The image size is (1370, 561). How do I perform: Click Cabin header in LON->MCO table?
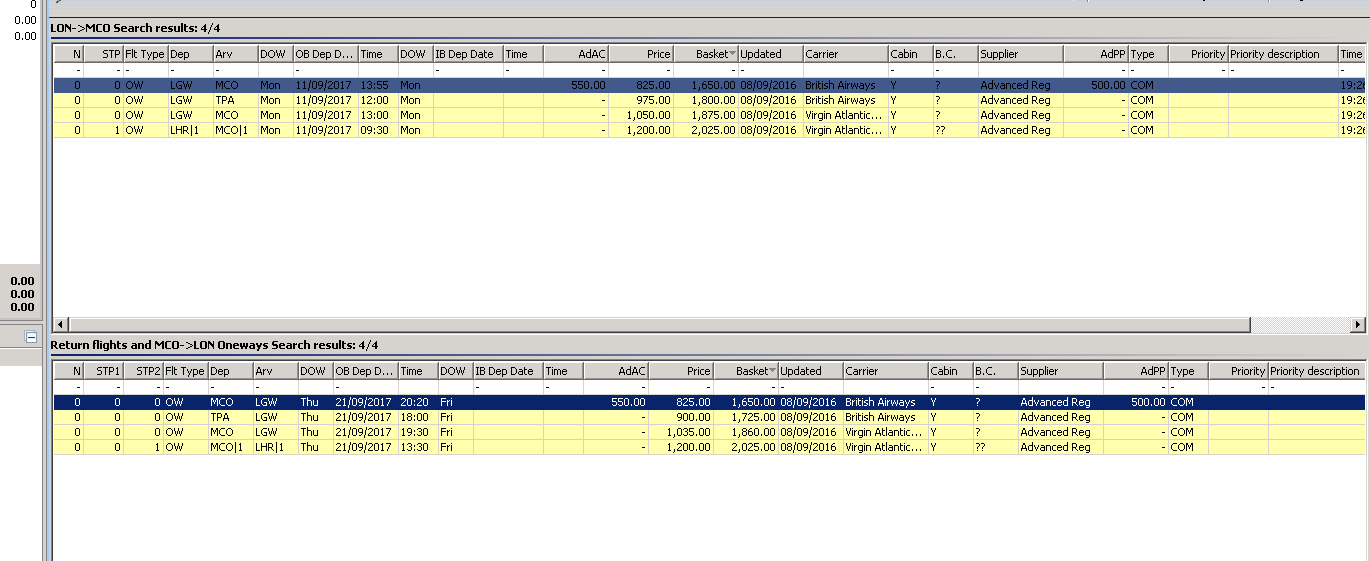point(910,54)
